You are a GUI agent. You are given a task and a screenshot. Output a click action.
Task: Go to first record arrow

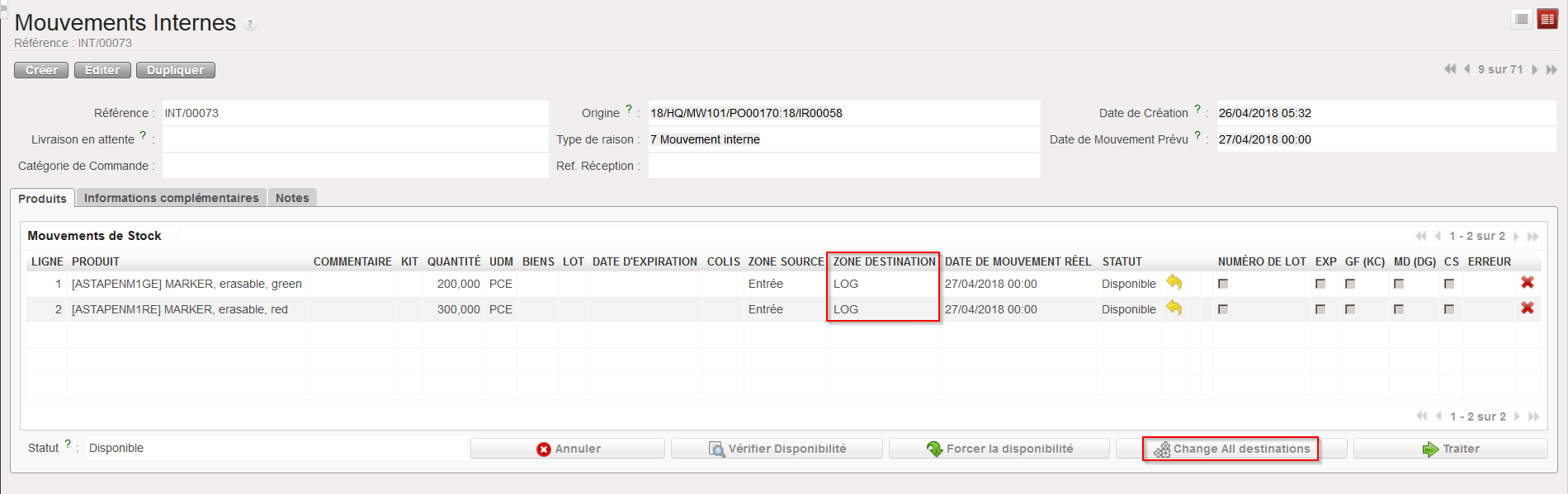pyautogui.click(x=1450, y=69)
